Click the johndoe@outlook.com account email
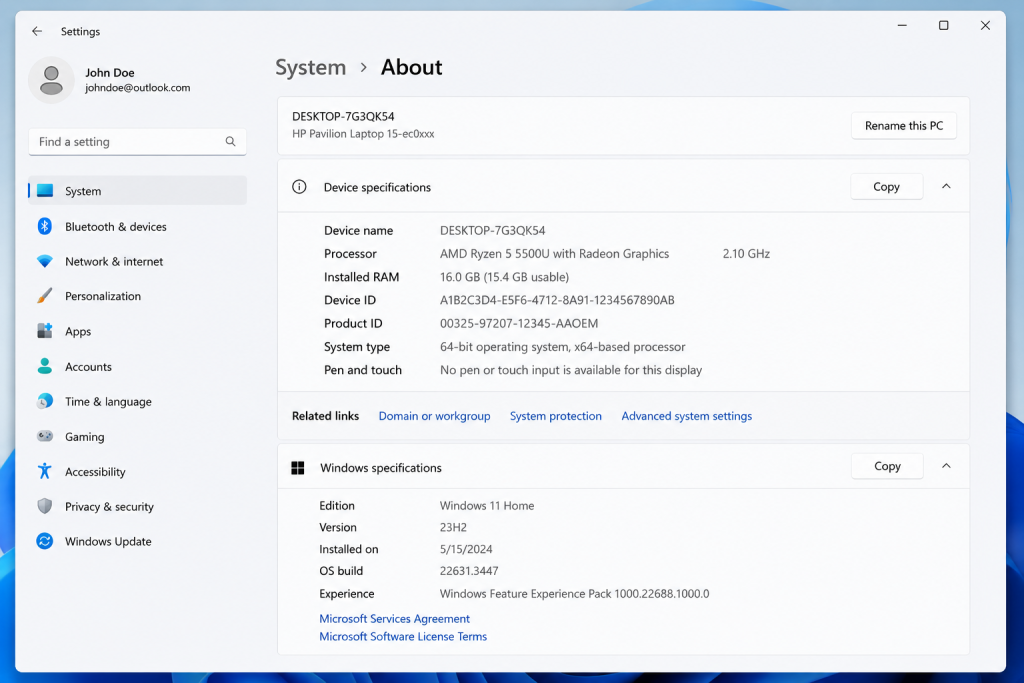This screenshot has width=1024, height=683. tap(138, 87)
